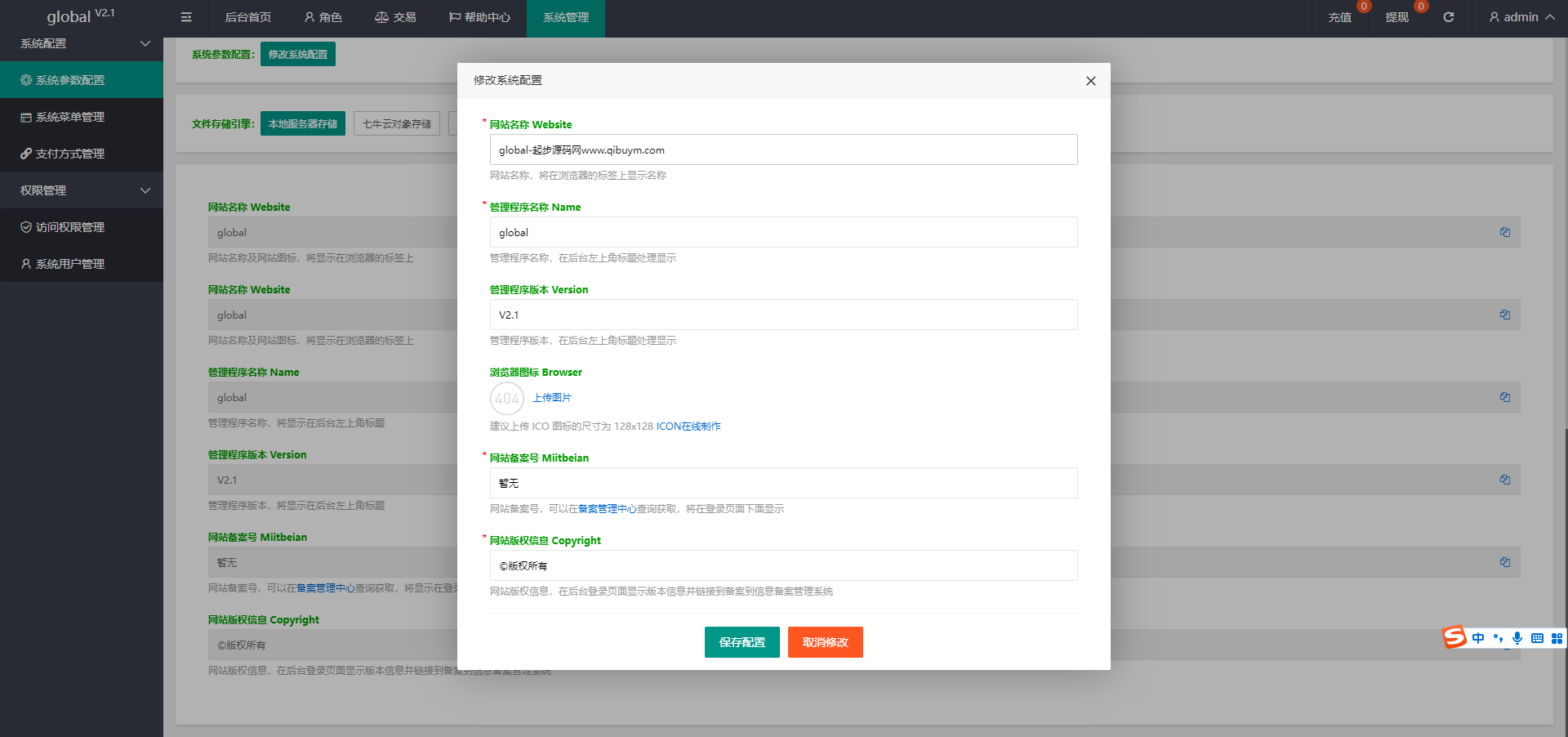Open the ICON在线制作 link
This screenshot has width=1568, height=737.
pyautogui.click(x=688, y=427)
